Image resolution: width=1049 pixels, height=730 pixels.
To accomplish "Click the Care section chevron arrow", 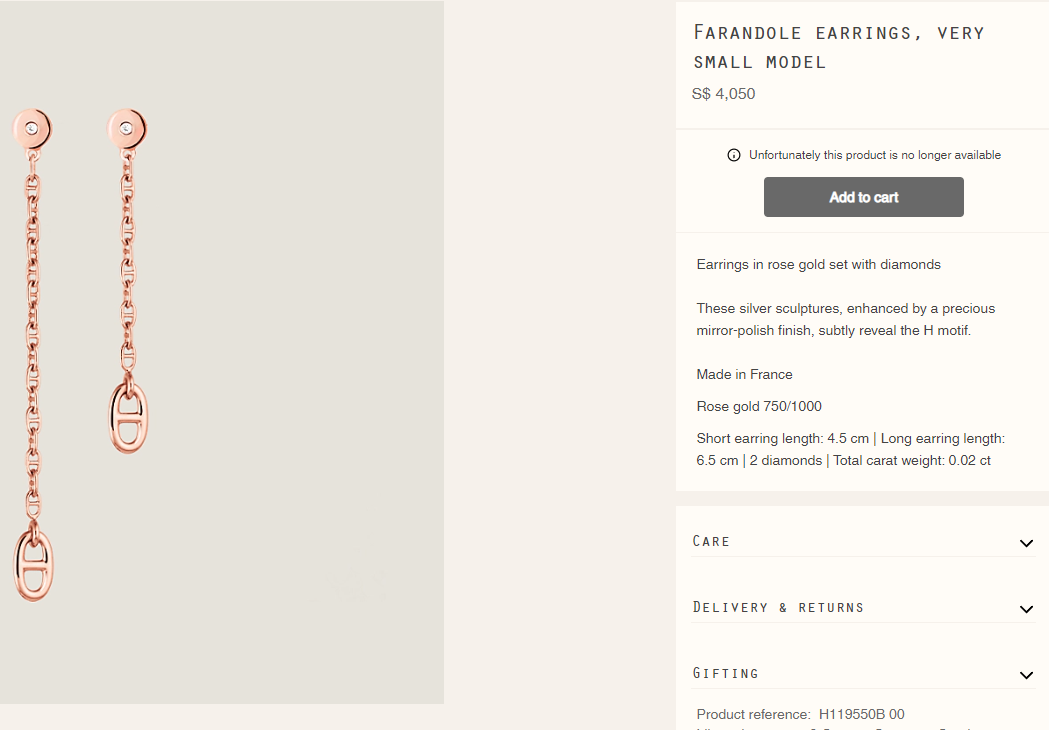I will click(x=1026, y=543).
